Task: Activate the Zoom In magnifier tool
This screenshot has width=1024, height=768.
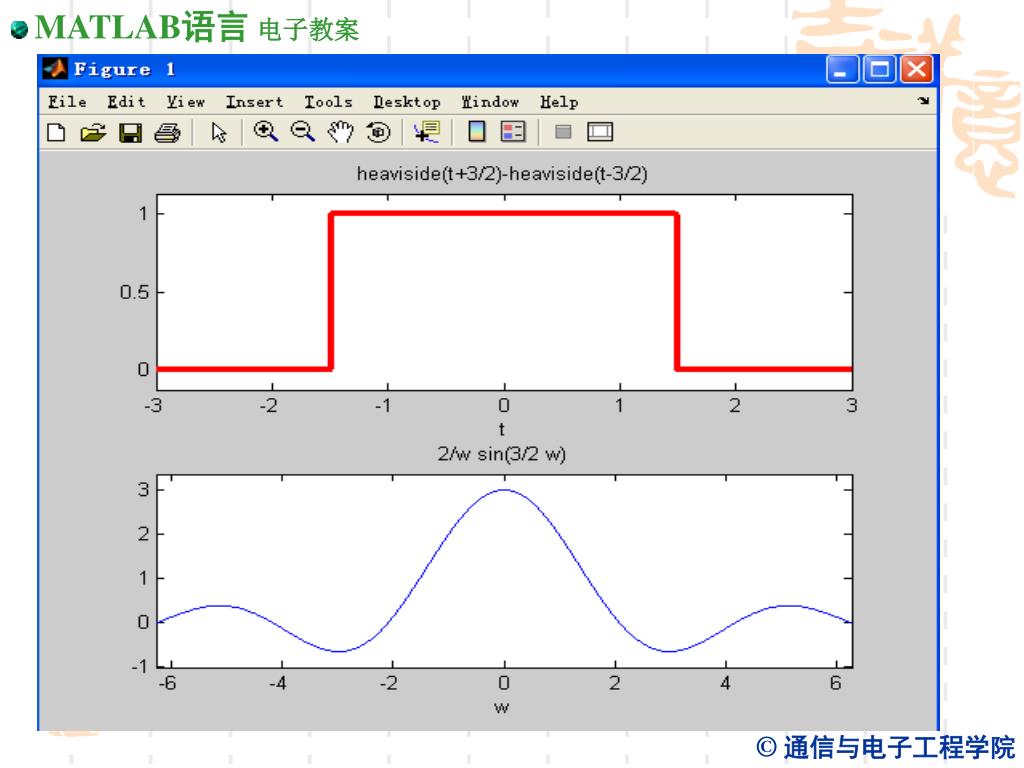Action: (x=265, y=132)
